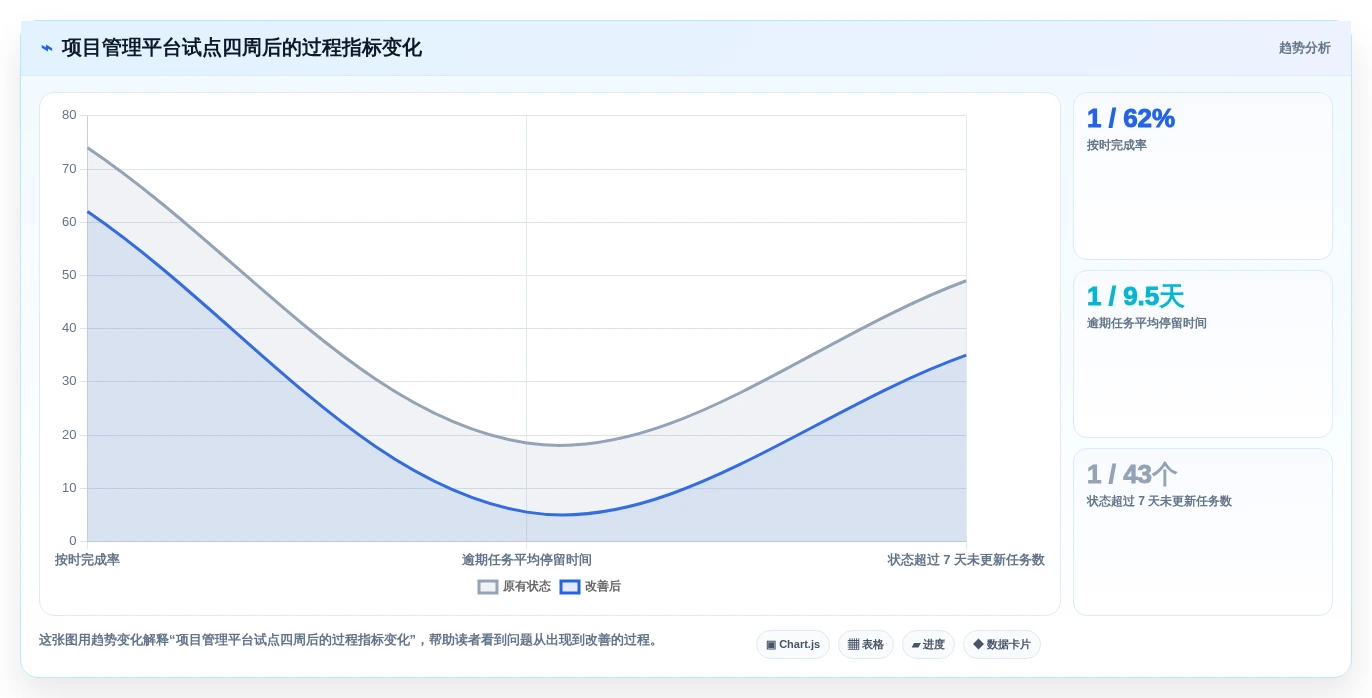The image size is (1372, 698).
Task: Click the lightning icon beside the title
Action: tap(47, 48)
